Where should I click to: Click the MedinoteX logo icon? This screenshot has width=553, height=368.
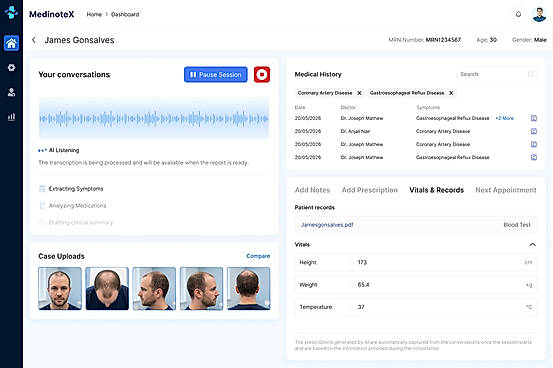tap(11, 12)
